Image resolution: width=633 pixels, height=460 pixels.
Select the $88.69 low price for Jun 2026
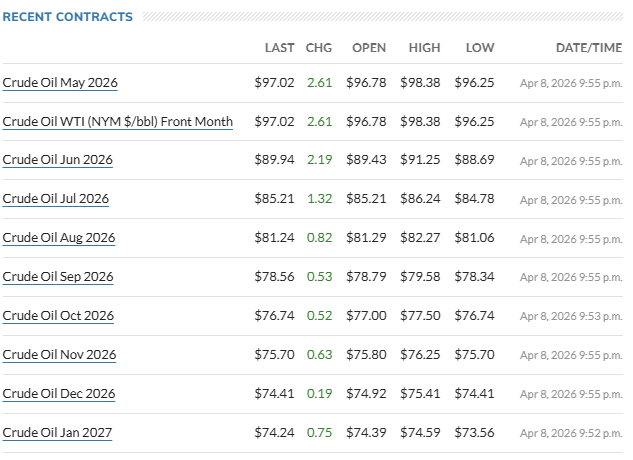pyautogui.click(x=474, y=160)
